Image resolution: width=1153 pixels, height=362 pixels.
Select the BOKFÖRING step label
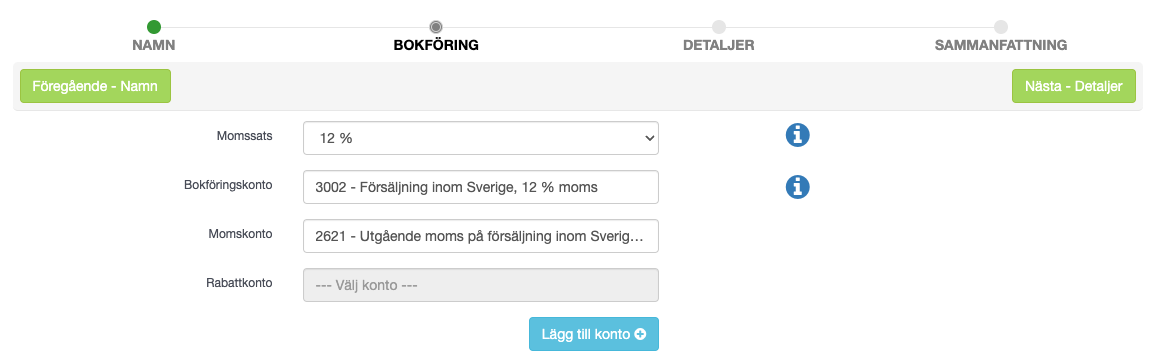coord(436,46)
